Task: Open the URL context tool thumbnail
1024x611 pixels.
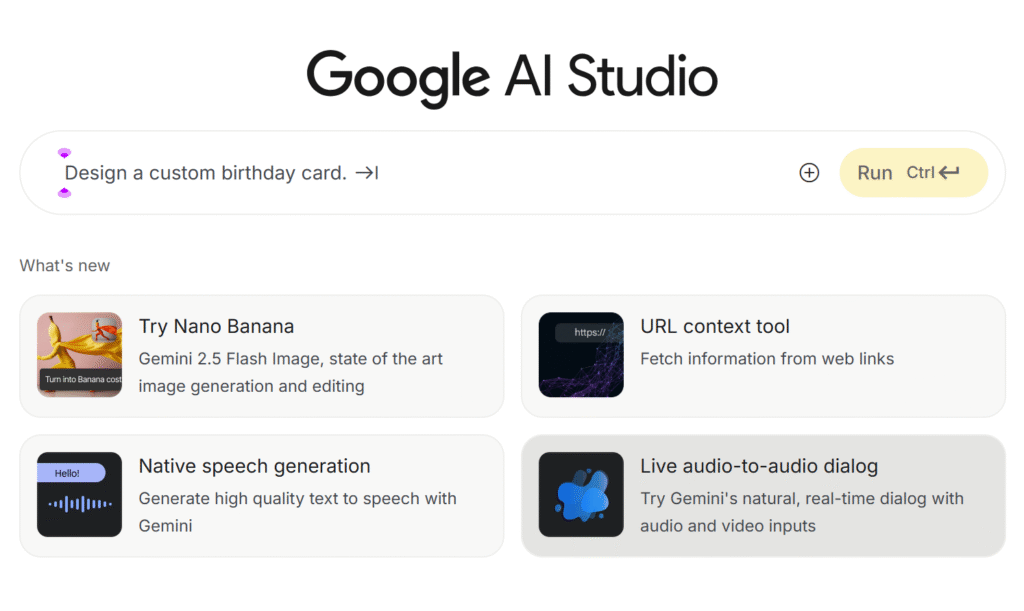Action: [581, 354]
